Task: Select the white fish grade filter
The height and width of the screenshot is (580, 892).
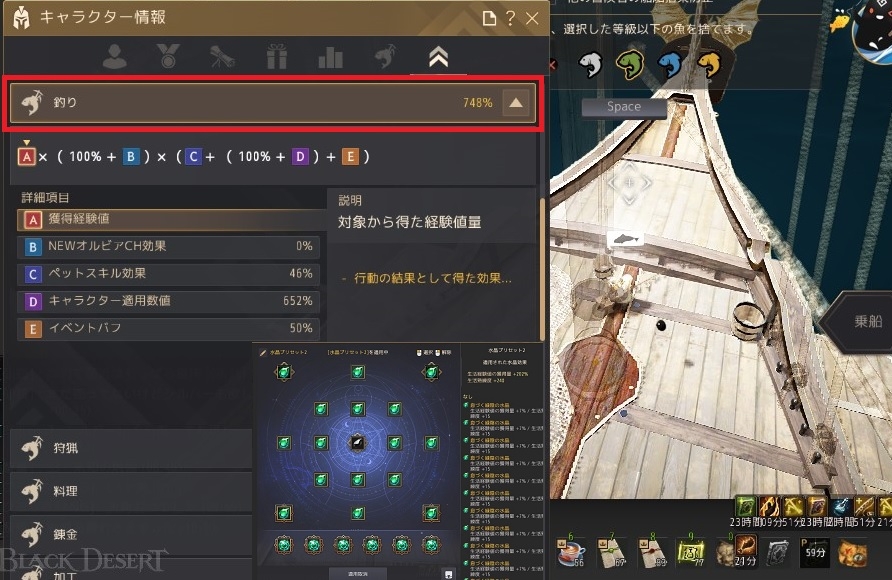Action: tap(590, 64)
